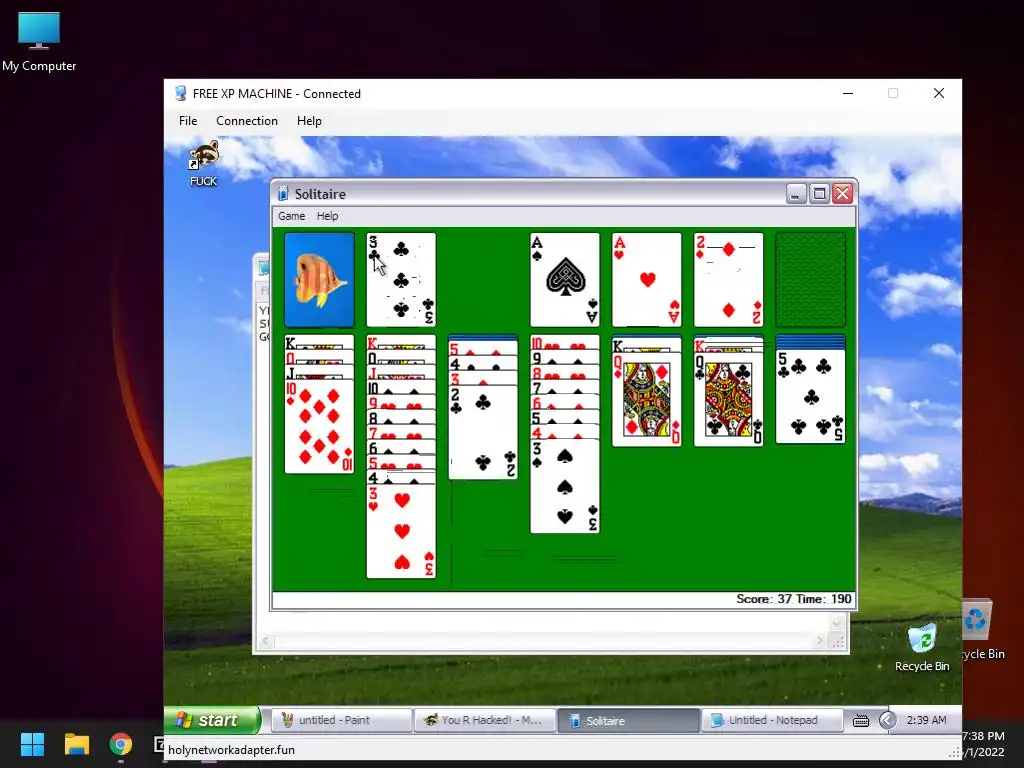Image resolution: width=1024 pixels, height=768 pixels.
Task: Click the empty fourth foundation slot
Action: (x=810, y=280)
